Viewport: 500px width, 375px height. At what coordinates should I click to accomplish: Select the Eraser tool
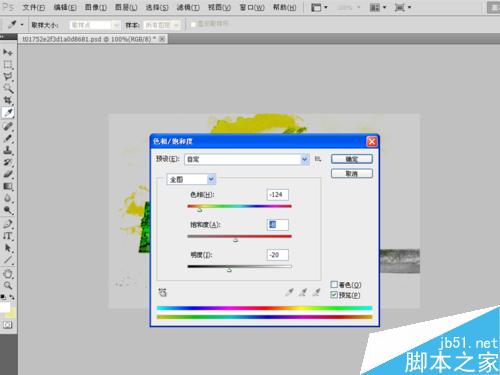(x=8, y=174)
